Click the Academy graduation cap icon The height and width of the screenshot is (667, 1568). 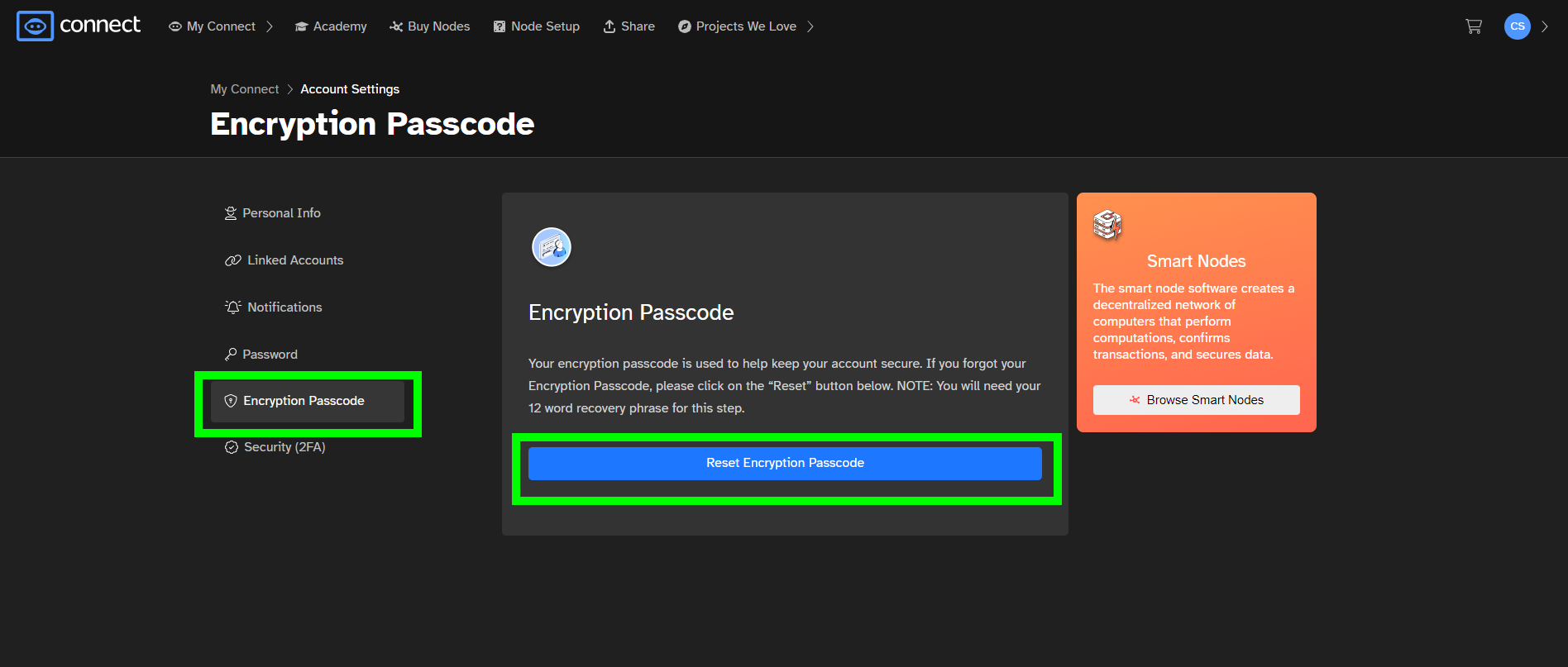tap(301, 26)
